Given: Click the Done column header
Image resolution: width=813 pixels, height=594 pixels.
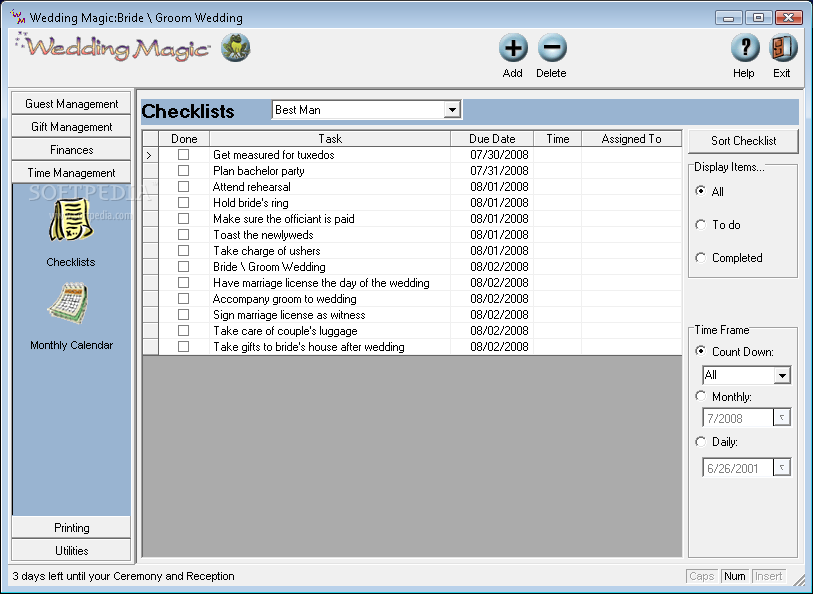Looking at the screenshot, I should point(184,138).
